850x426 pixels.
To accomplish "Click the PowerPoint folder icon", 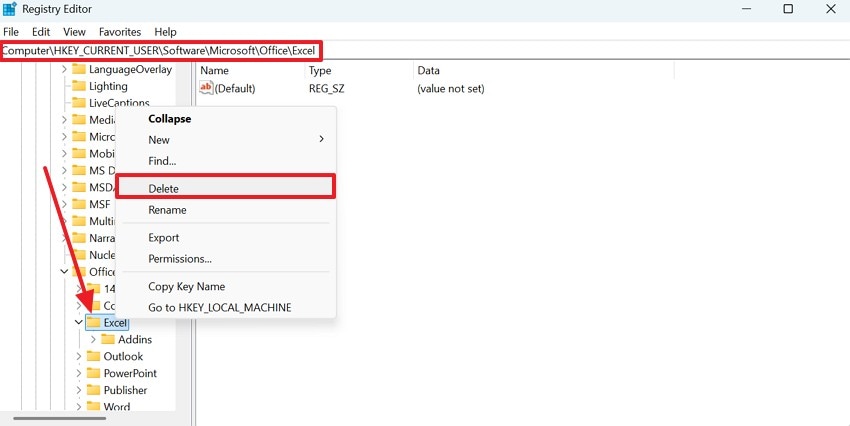I will click(x=94, y=373).
